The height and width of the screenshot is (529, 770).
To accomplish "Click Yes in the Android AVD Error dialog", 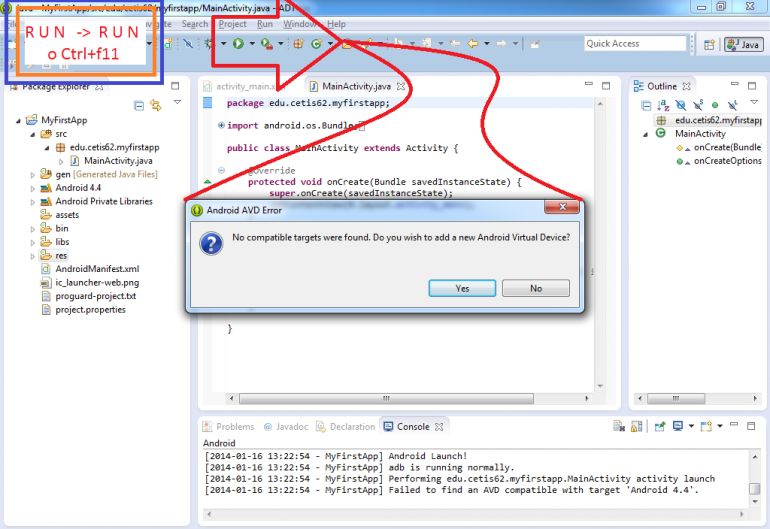I will click(x=462, y=288).
